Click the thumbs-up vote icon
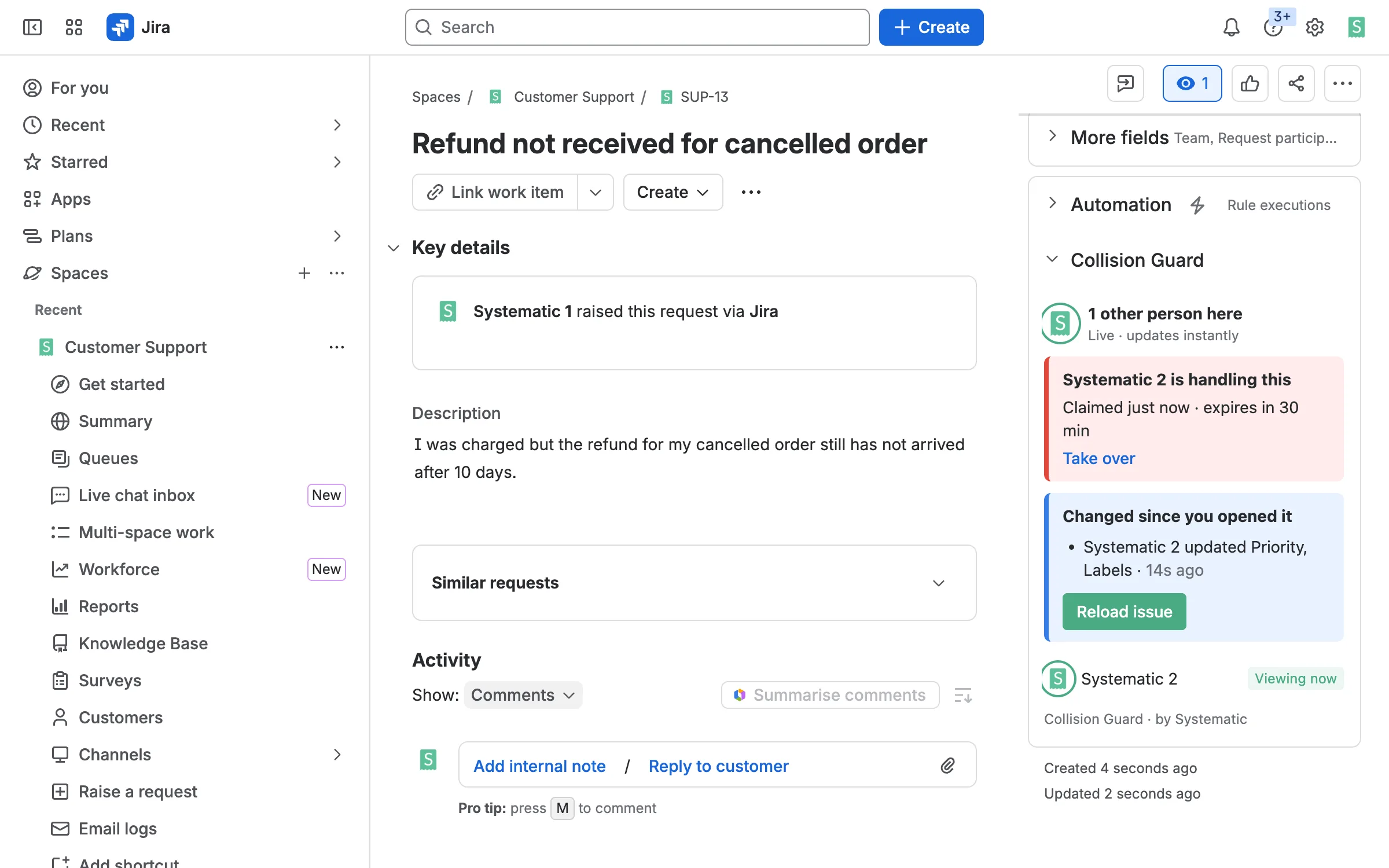The width and height of the screenshot is (1389, 868). 1250,83
